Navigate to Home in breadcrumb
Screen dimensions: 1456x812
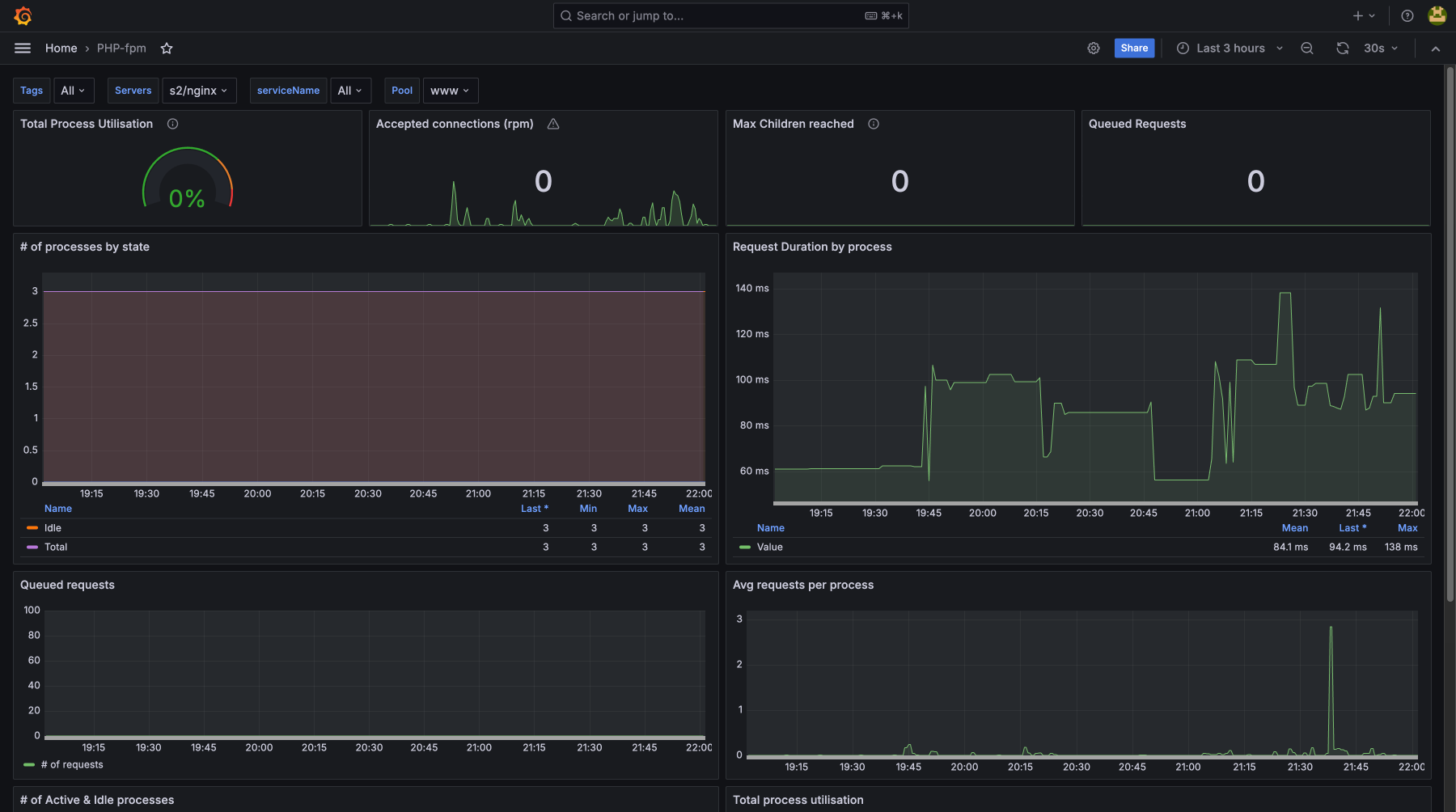(61, 49)
